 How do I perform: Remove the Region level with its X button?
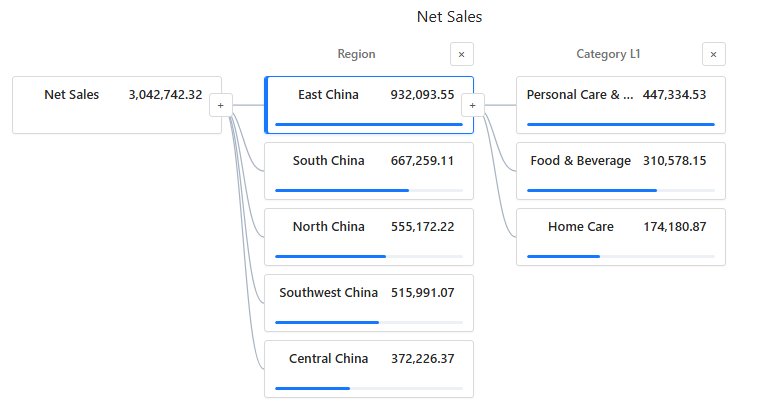coord(461,54)
